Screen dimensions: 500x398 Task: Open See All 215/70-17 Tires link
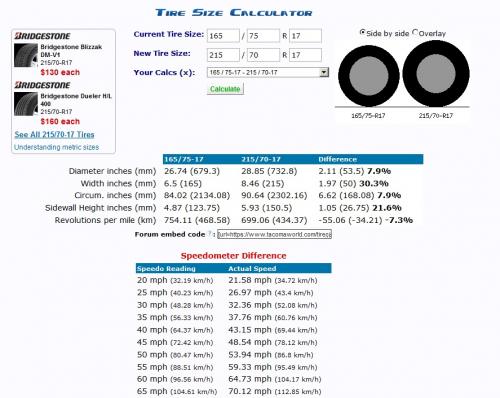click(54, 135)
